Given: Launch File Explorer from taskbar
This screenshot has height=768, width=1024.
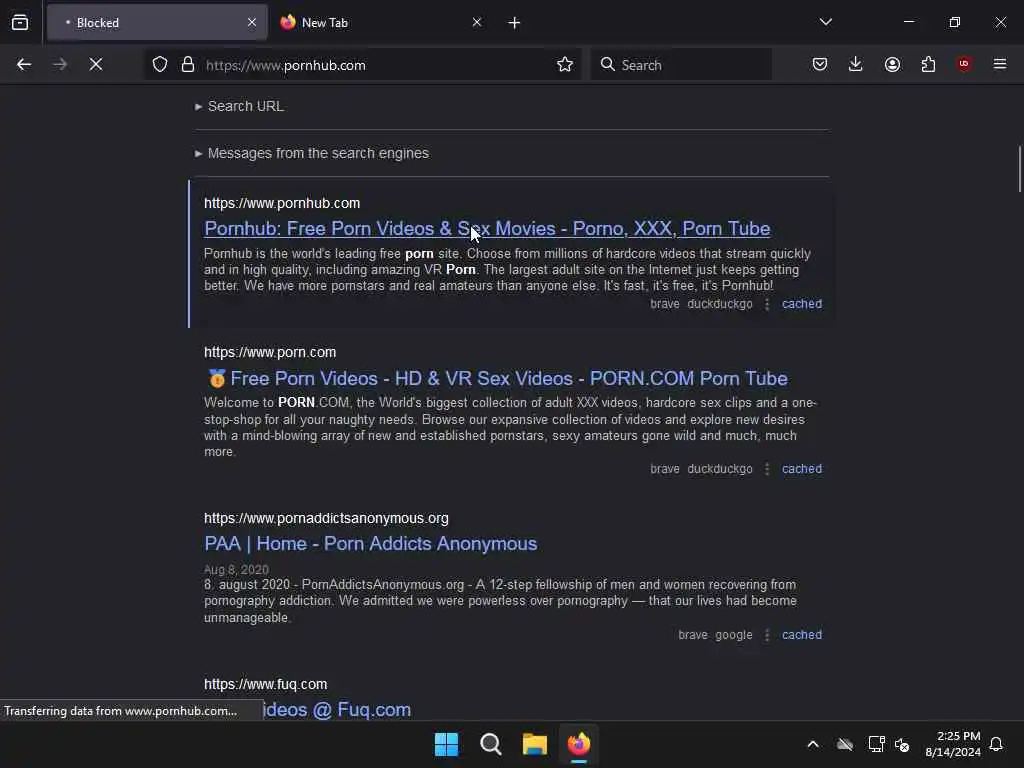Looking at the screenshot, I should pos(535,744).
